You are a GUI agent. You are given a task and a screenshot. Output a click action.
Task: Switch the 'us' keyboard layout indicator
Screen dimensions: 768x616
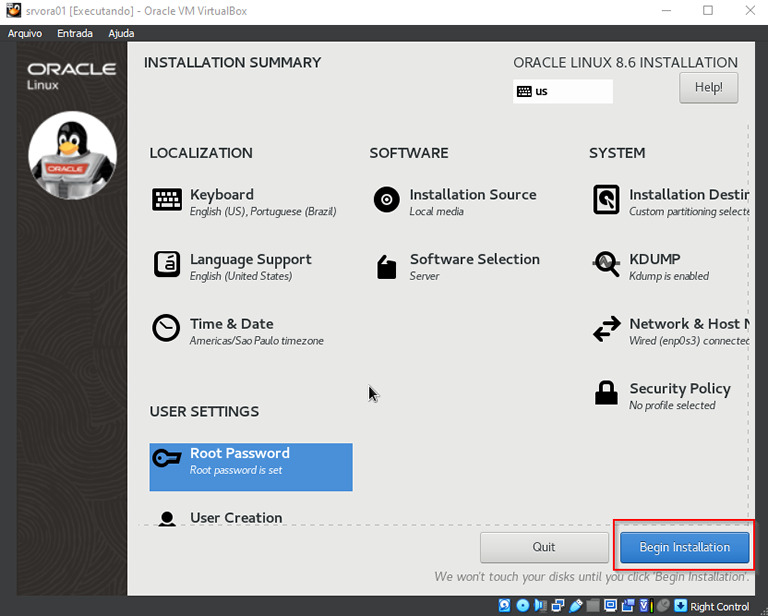563,92
